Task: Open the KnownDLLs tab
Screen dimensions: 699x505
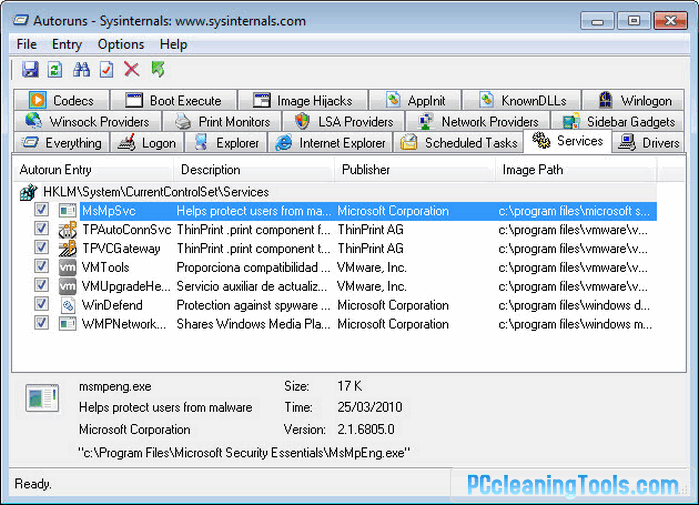Action: (522, 100)
